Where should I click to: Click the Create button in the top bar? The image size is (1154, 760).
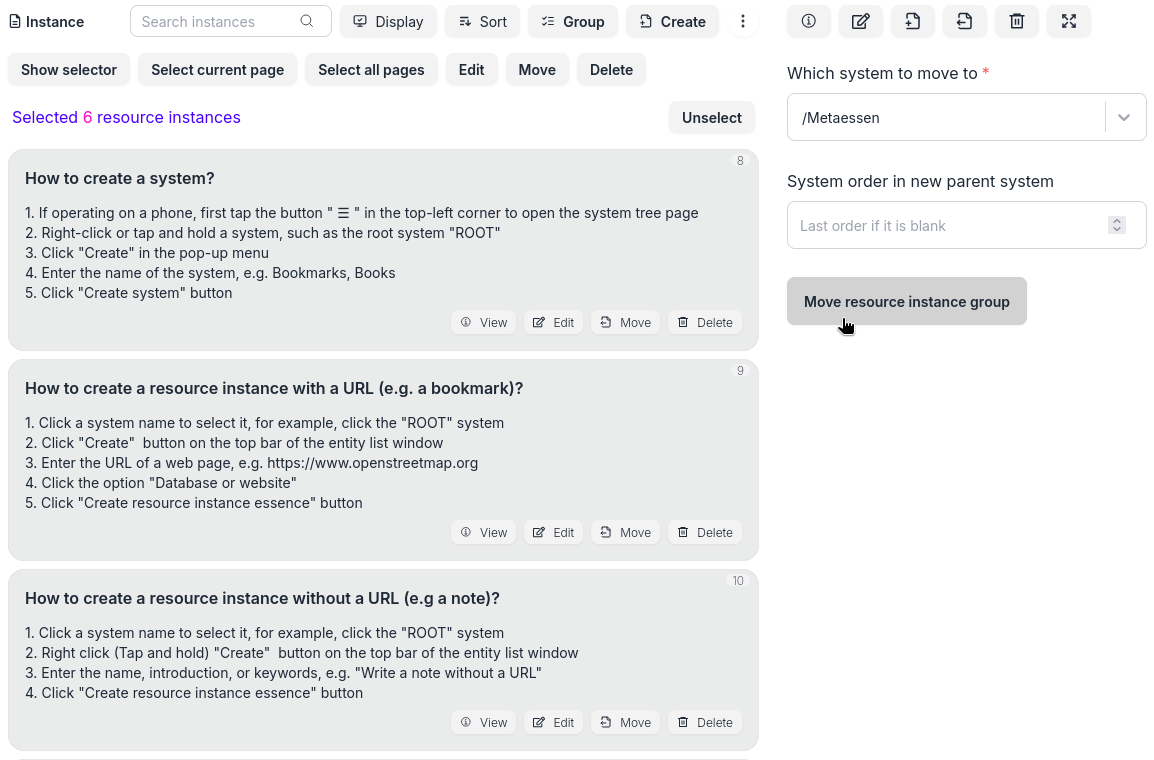tap(672, 21)
